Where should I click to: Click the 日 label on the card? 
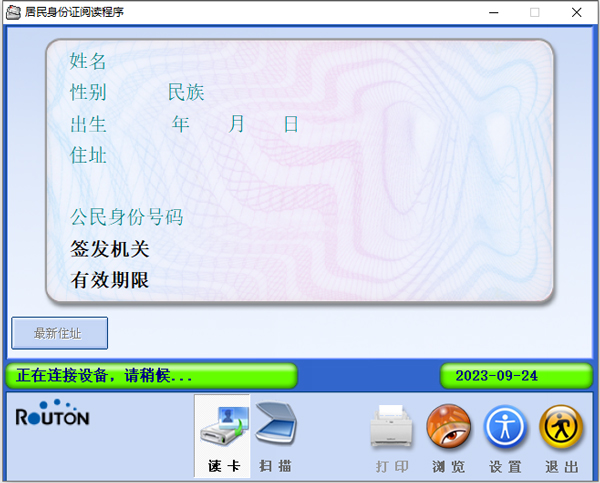(x=291, y=124)
